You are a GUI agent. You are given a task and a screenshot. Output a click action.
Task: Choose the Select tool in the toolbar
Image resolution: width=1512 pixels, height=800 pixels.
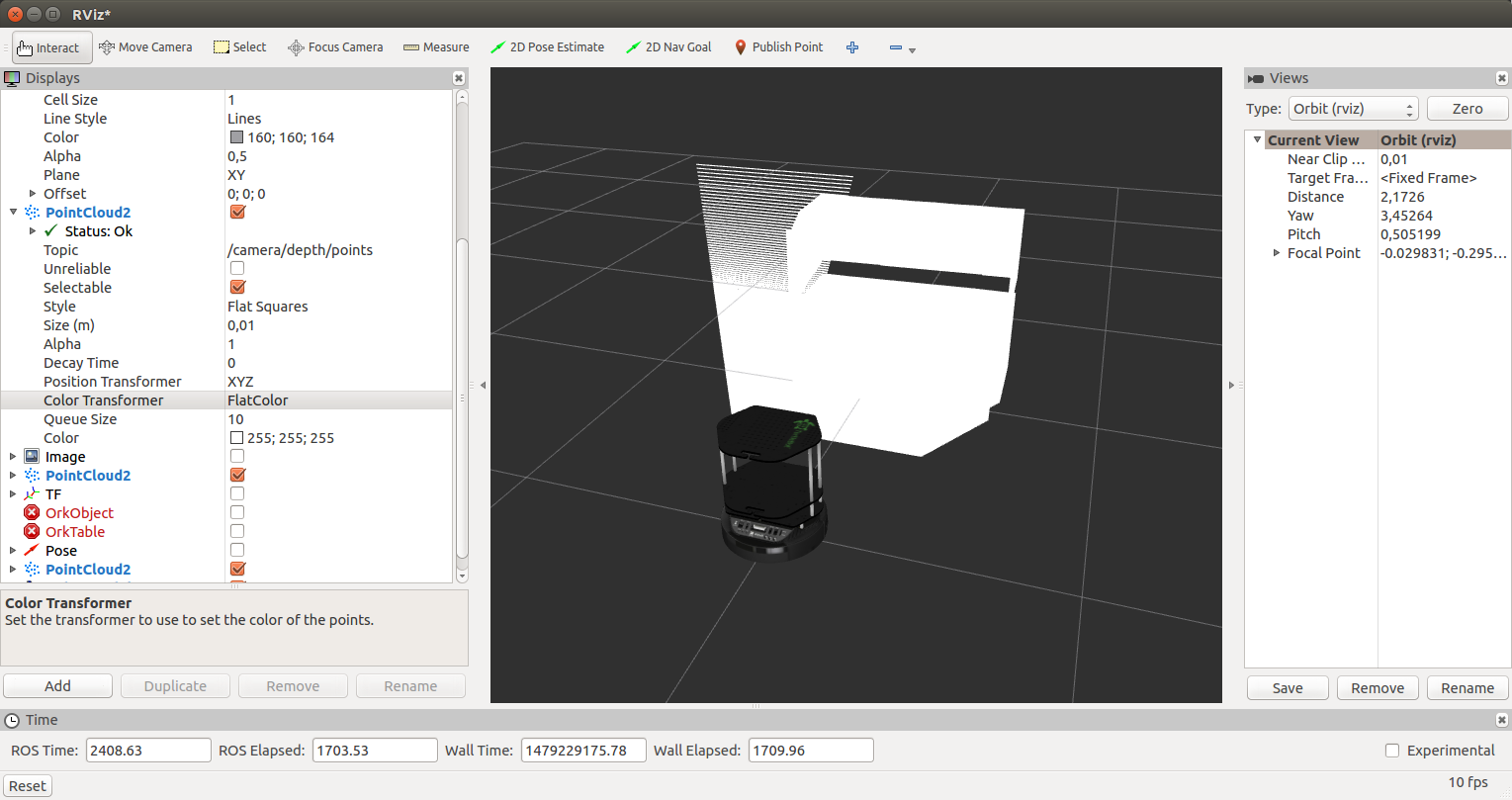(240, 46)
